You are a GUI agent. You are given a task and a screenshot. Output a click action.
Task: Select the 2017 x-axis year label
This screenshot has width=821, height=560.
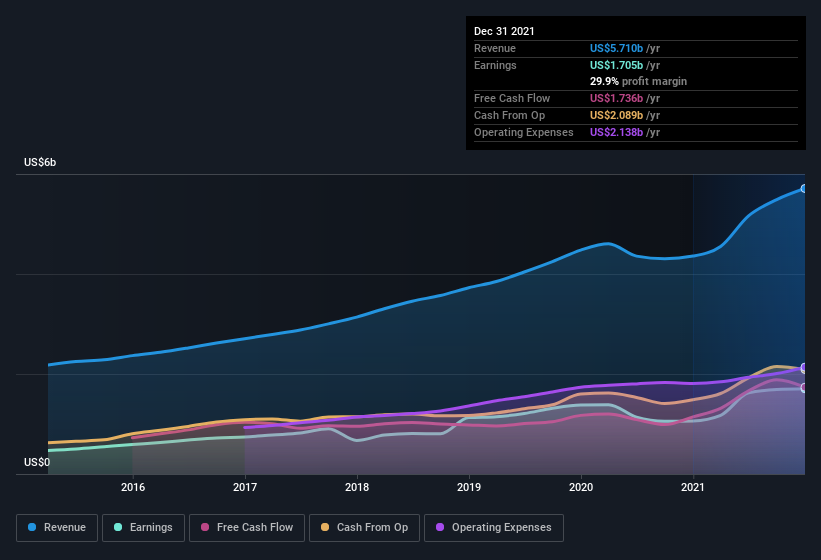(x=245, y=487)
